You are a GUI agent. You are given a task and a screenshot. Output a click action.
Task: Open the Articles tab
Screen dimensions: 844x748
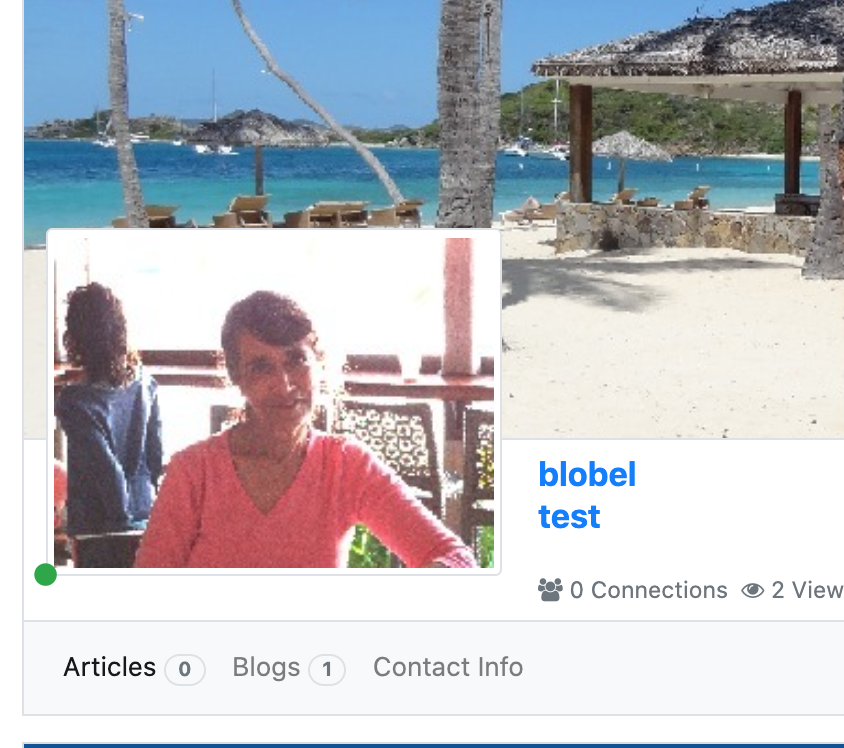coord(109,667)
